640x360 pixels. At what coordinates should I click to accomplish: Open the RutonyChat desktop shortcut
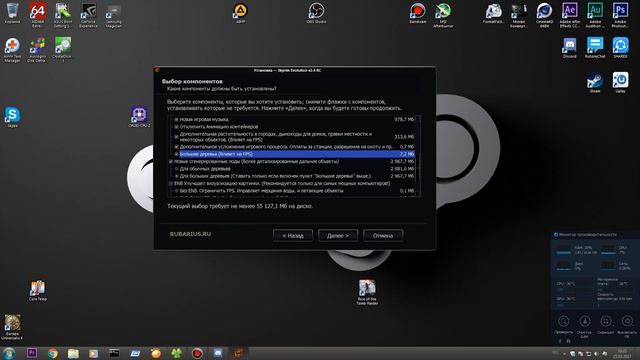point(595,47)
